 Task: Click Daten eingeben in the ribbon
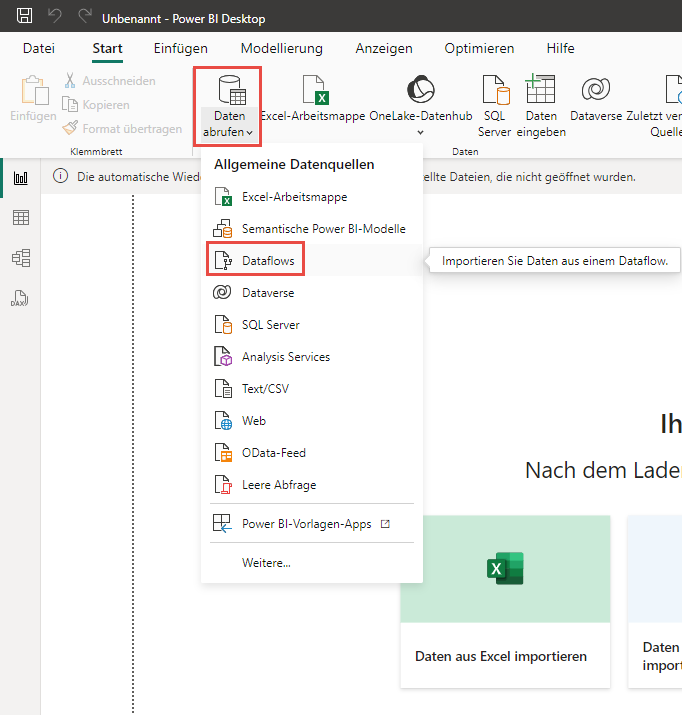click(541, 106)
